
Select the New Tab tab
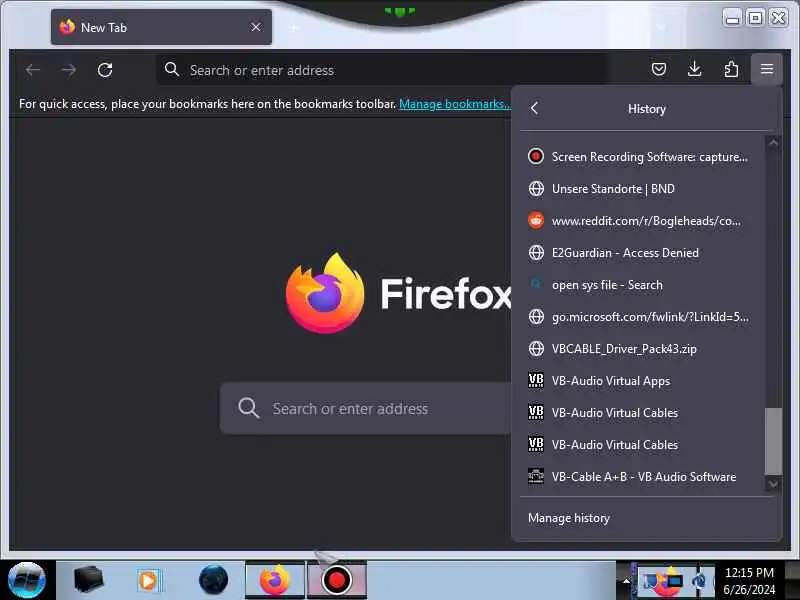pyautogui.click(x=161, y=27)
